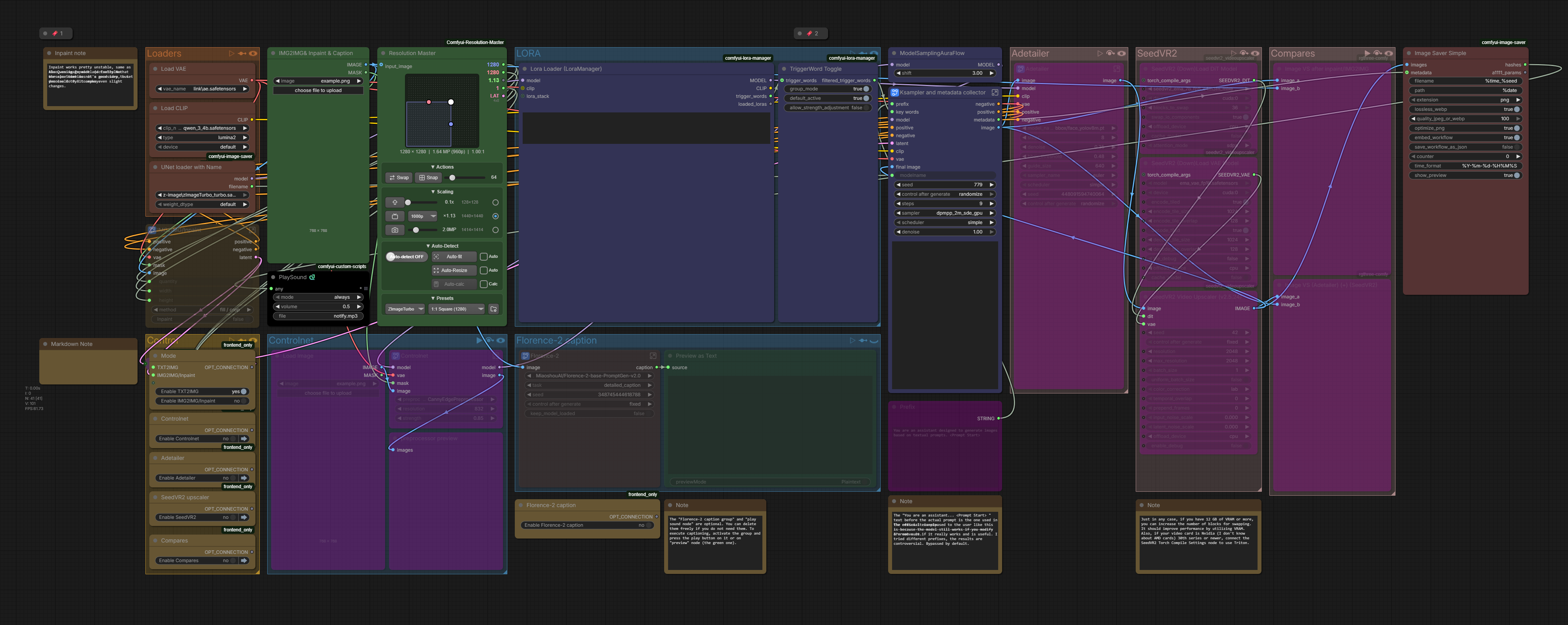Click choose file to upload in IMG2IMG node
Screen dimensions: 1568x625
pyautogui.click(x=318, y=91)
